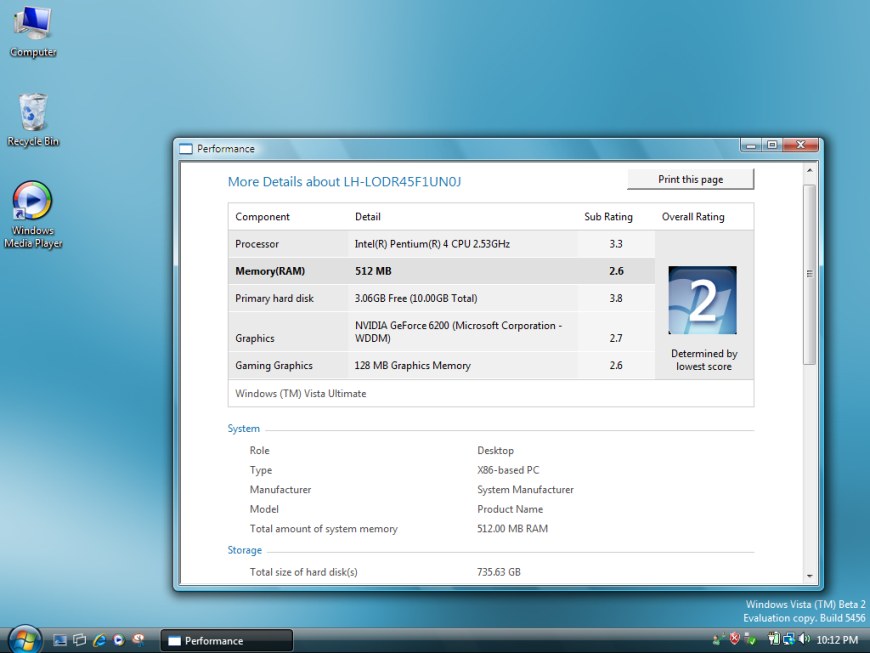Click the Graphics sub rating 2.7

(616, 338)
